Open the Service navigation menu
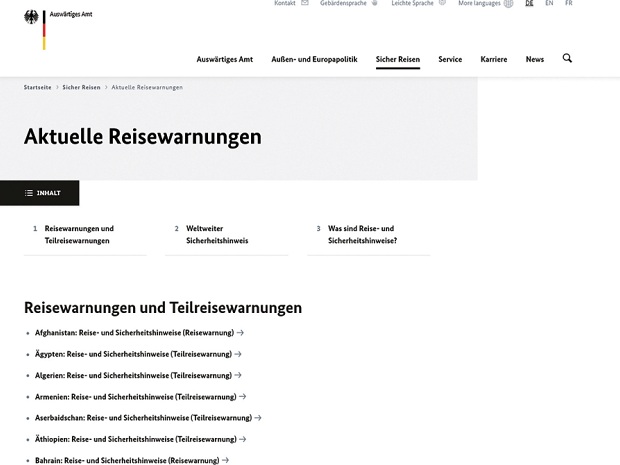Screen dimensions: 620x465 click(450, 60)
